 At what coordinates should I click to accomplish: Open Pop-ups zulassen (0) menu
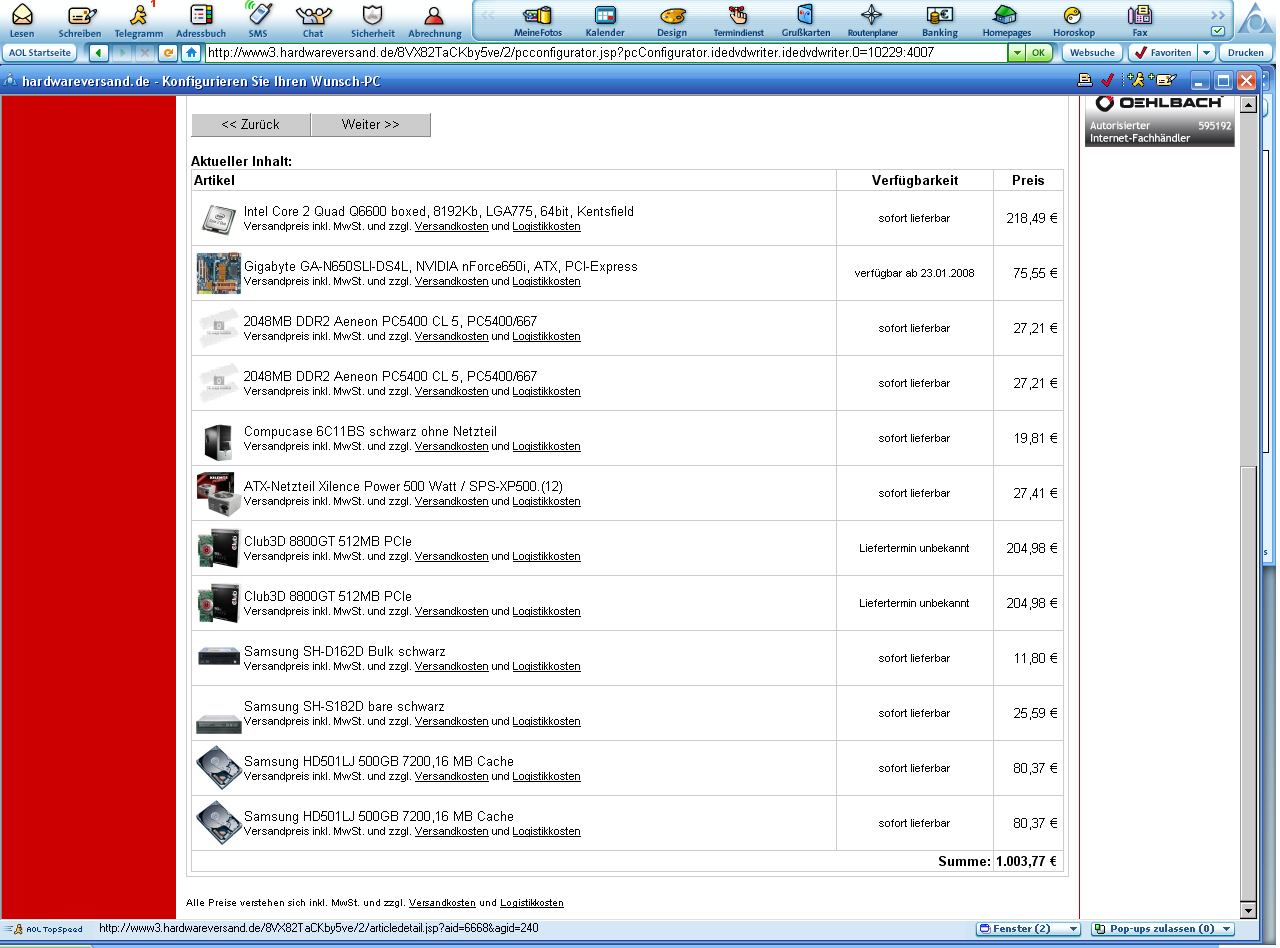click(1162, 929)
